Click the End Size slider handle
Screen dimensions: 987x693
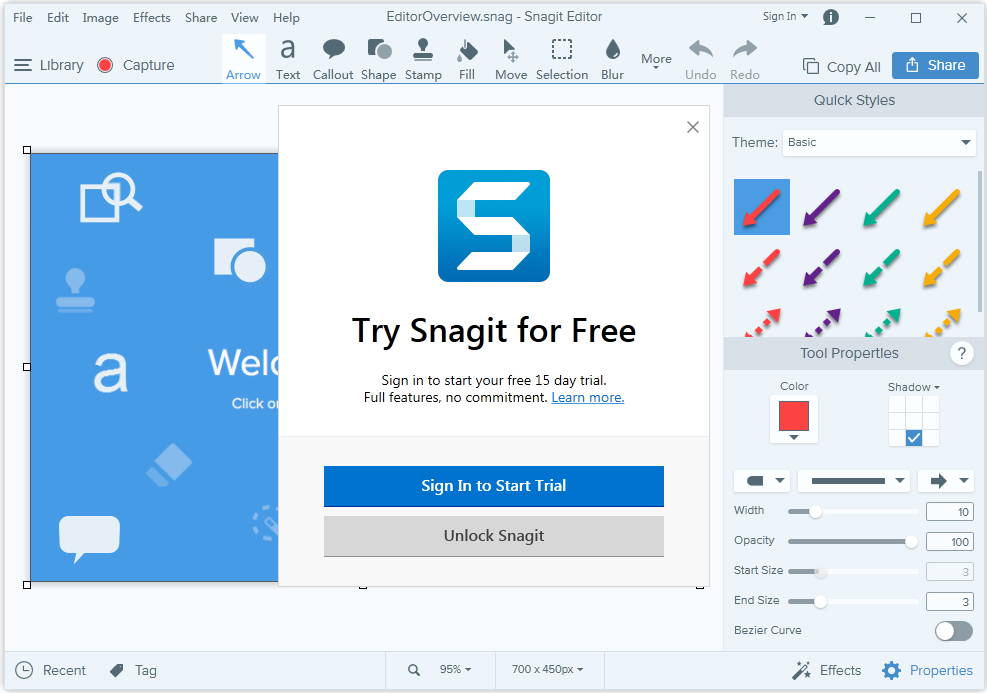820,602
